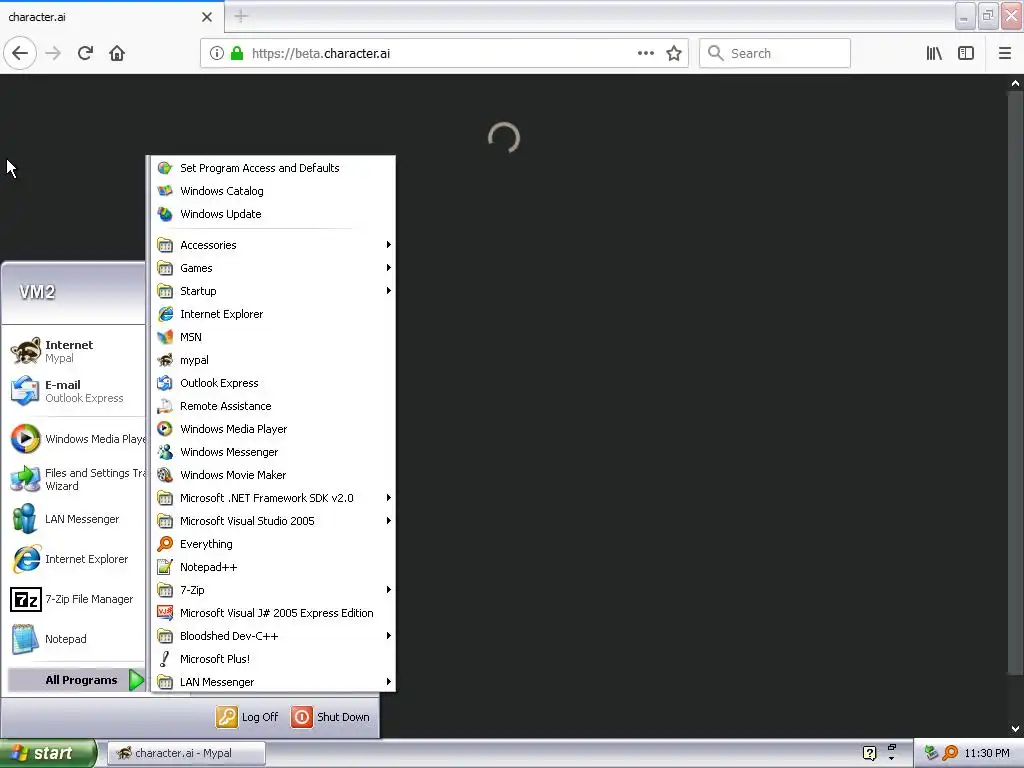Open Notepad from the Start menu

[x=75, y=639]
